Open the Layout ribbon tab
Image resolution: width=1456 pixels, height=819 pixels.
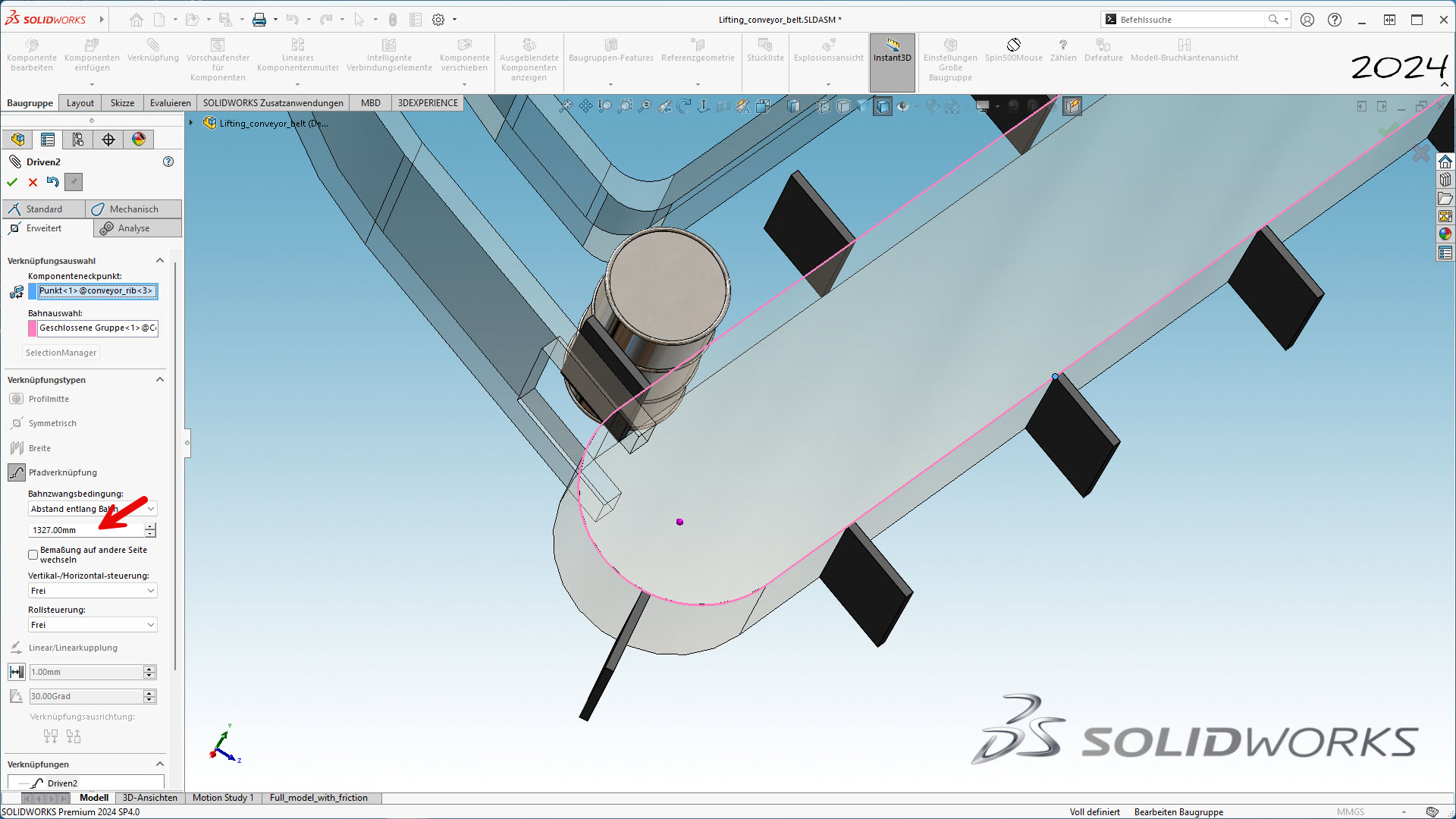pyautogui.click(x=80, y=103)
